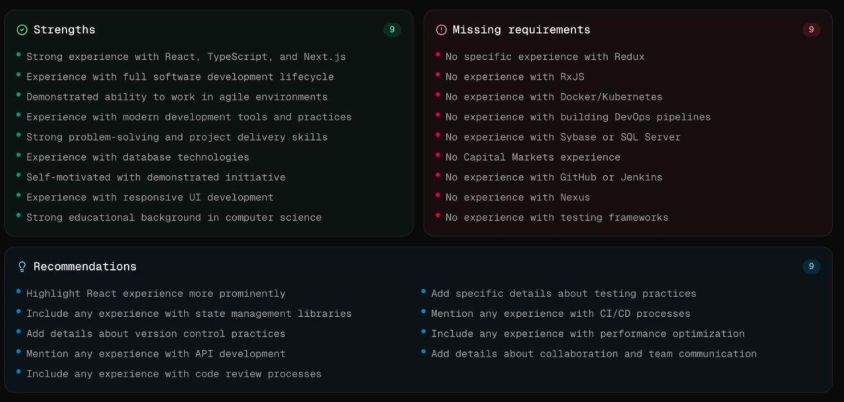Click 'No Capital Markets experience'

click(533, 157)
